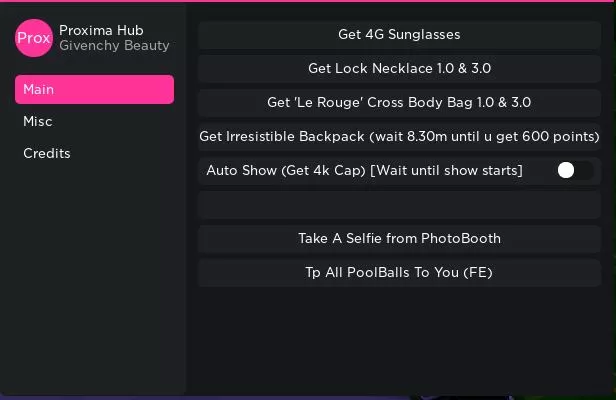Click the empty blank button row
The height and width of the screenshot is (400, 616).
tap(399, 205)
